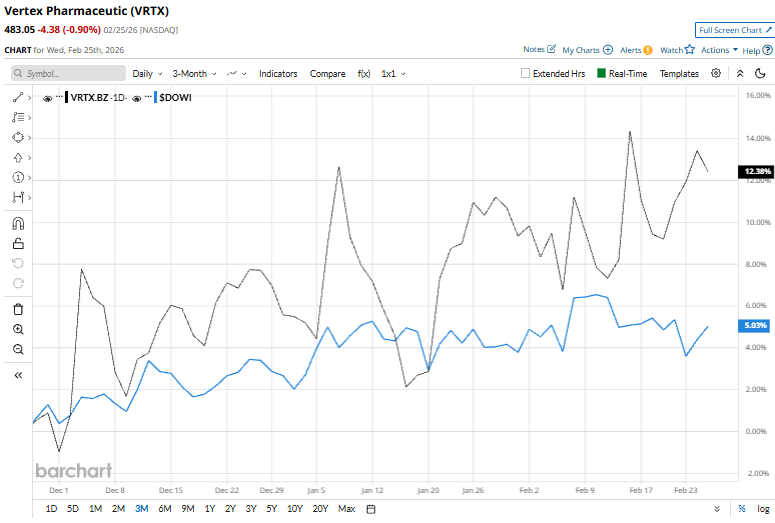Click the Alerts link
Image resolution: width=775 pixels, height=523 pixels.
pyautogui.click(x=631, y=50)
